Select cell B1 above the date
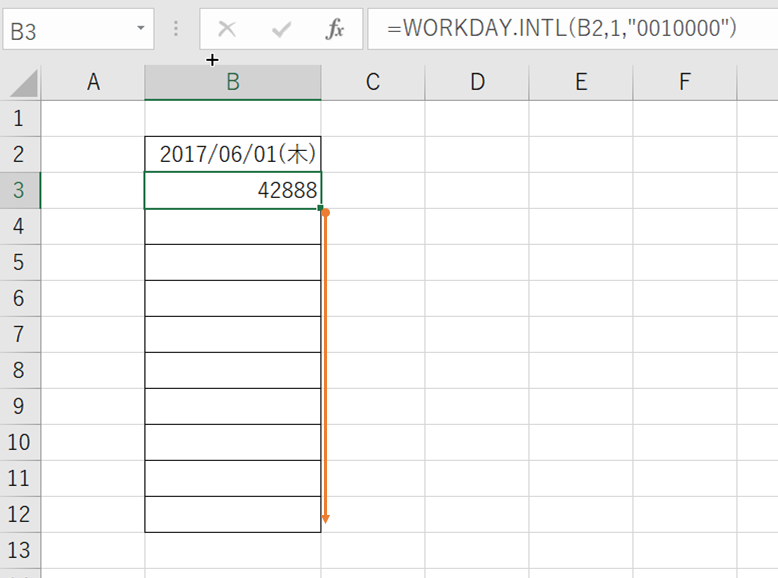The width and height of the screenshot is (778, 578). tap(233, 119)
